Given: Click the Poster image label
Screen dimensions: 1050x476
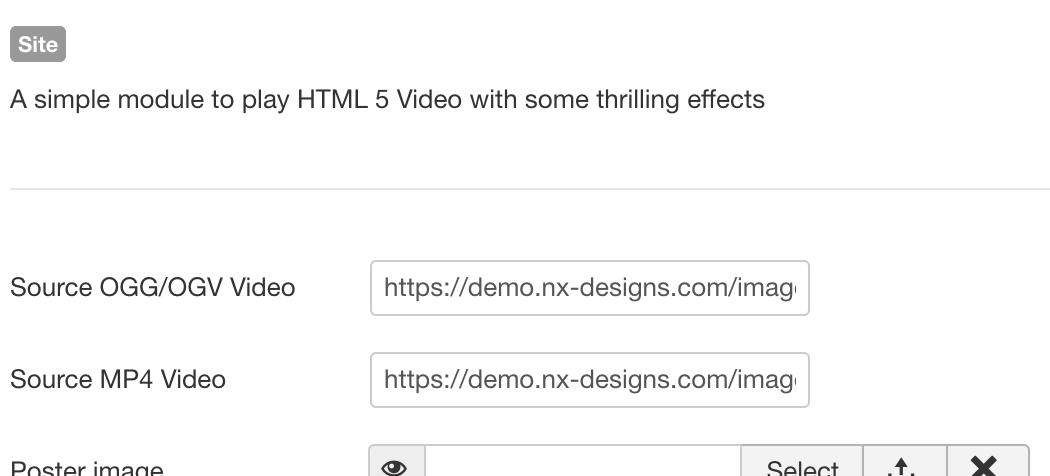Looking at the screenshot, I should 87,467.
